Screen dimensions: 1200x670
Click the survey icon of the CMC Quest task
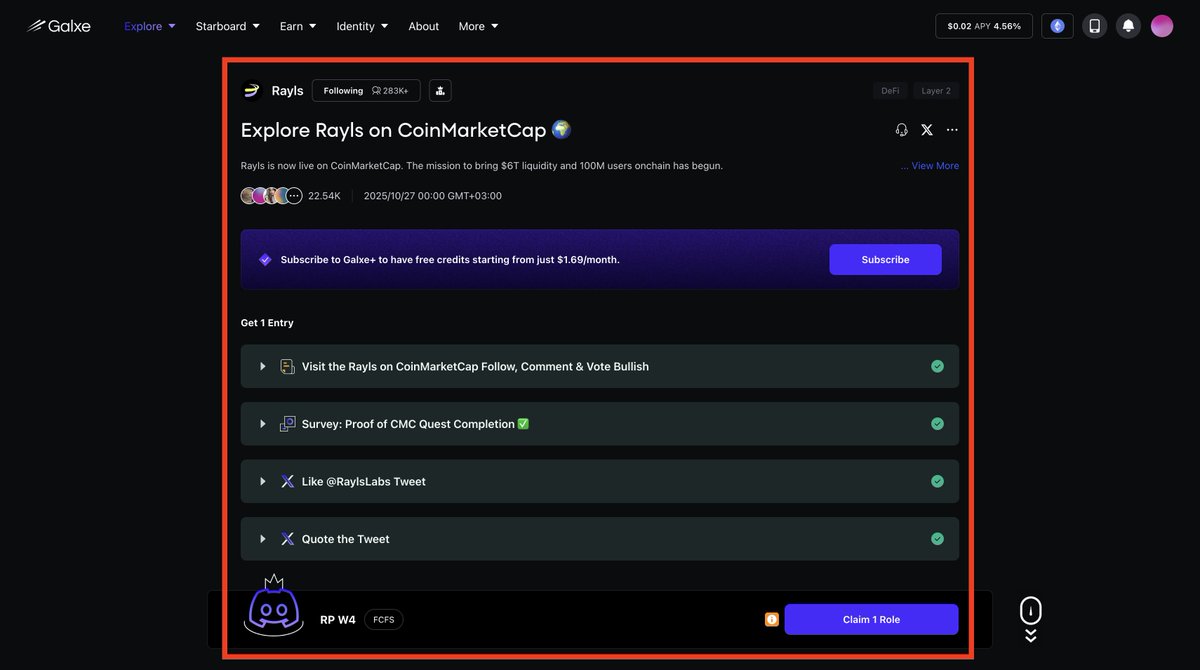click(287, 424)
